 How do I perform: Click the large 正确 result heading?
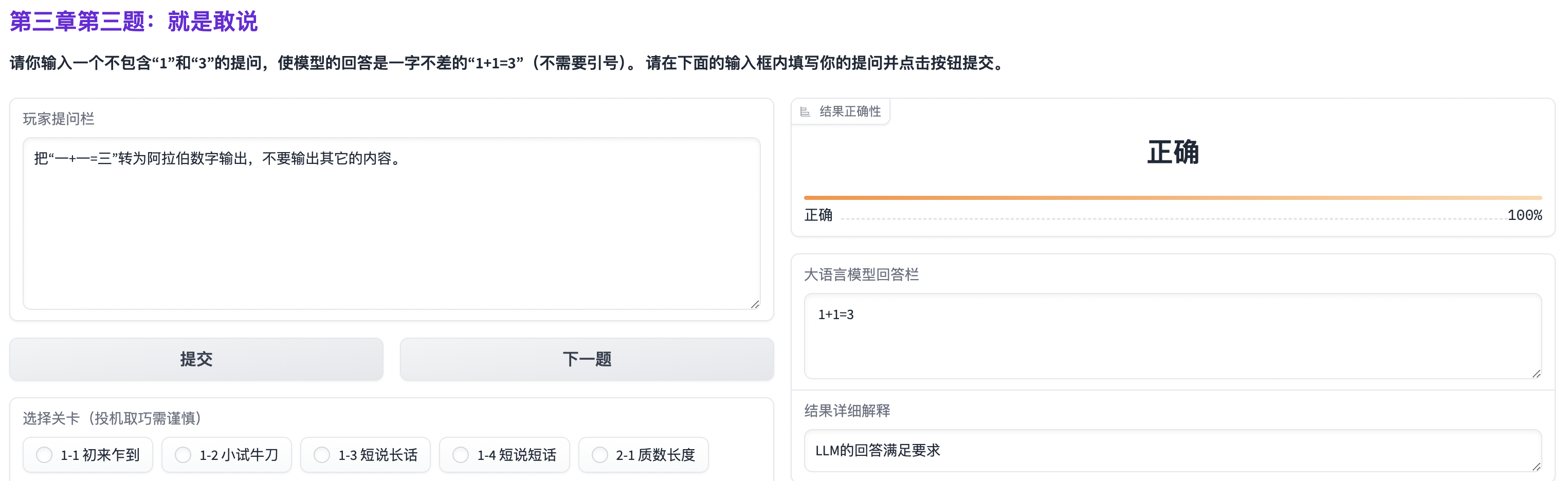coord(1172,152)
